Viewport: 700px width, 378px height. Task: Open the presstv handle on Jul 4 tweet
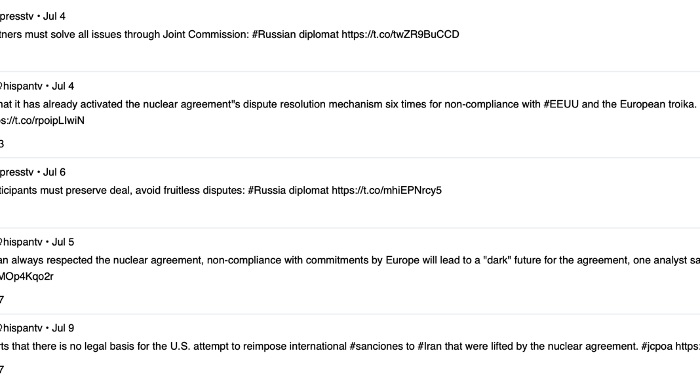coord(17,17)
